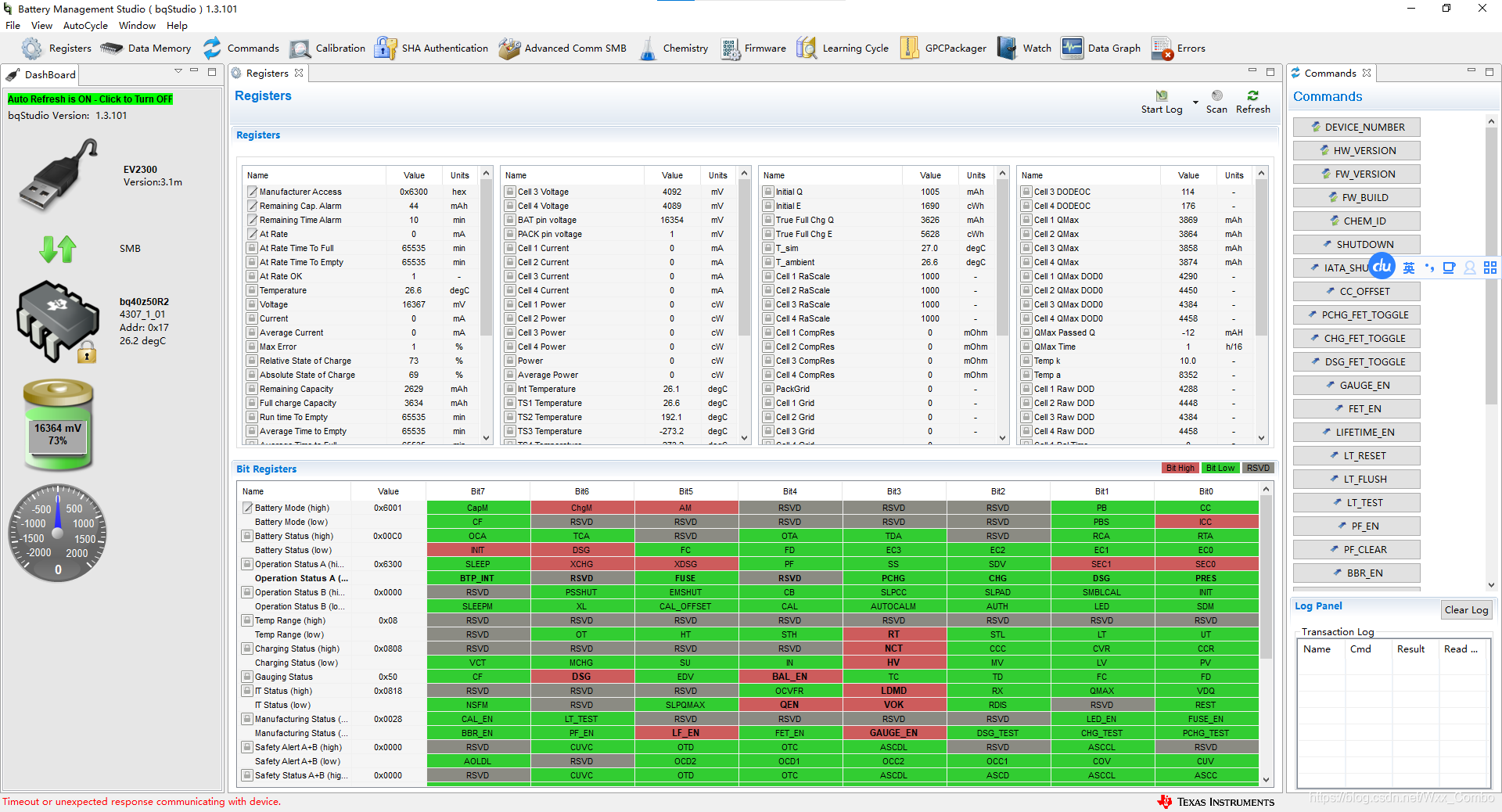1502x812 pixels.
Task: Click the GAUGE_EN bit cell
Action: pos(893,733)
